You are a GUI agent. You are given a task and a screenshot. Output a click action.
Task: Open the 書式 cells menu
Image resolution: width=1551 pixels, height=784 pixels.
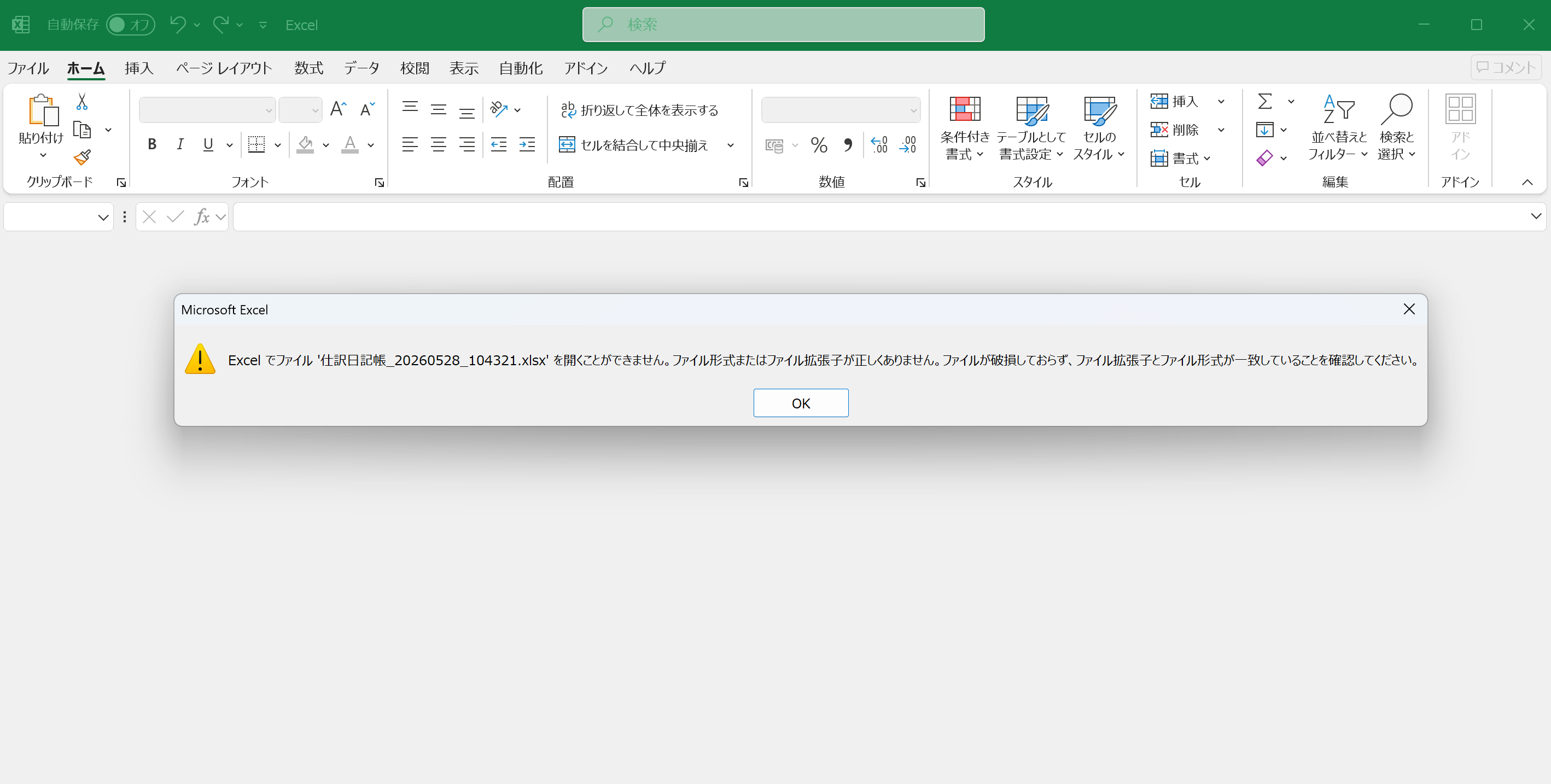coord(1181,158)
